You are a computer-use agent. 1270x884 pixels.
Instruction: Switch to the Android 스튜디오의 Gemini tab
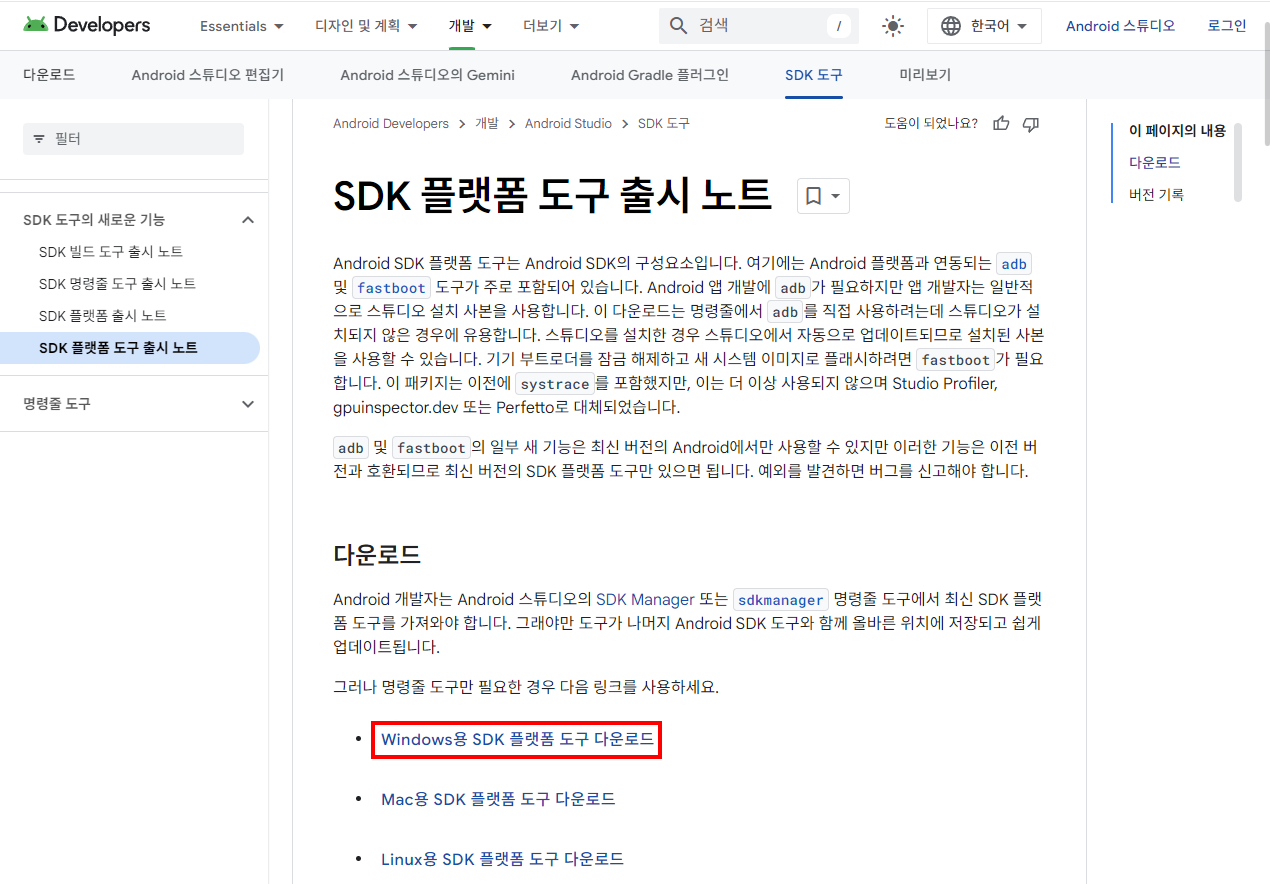[428, 75]
